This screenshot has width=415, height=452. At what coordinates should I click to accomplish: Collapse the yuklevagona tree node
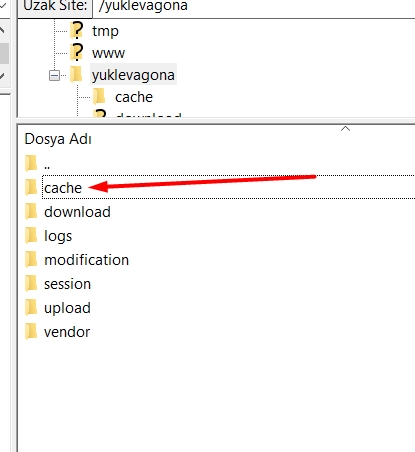pyautogui.click(x=54, y=76)
